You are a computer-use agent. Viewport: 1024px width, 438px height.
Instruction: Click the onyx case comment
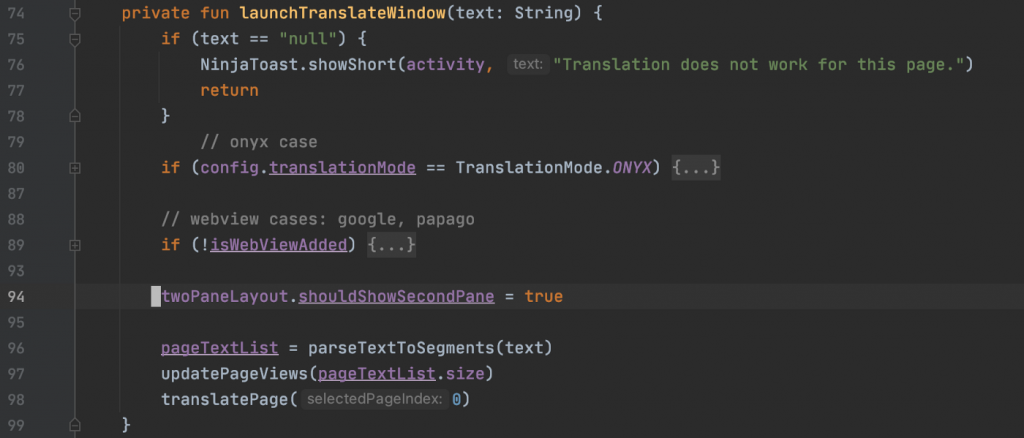259,142
